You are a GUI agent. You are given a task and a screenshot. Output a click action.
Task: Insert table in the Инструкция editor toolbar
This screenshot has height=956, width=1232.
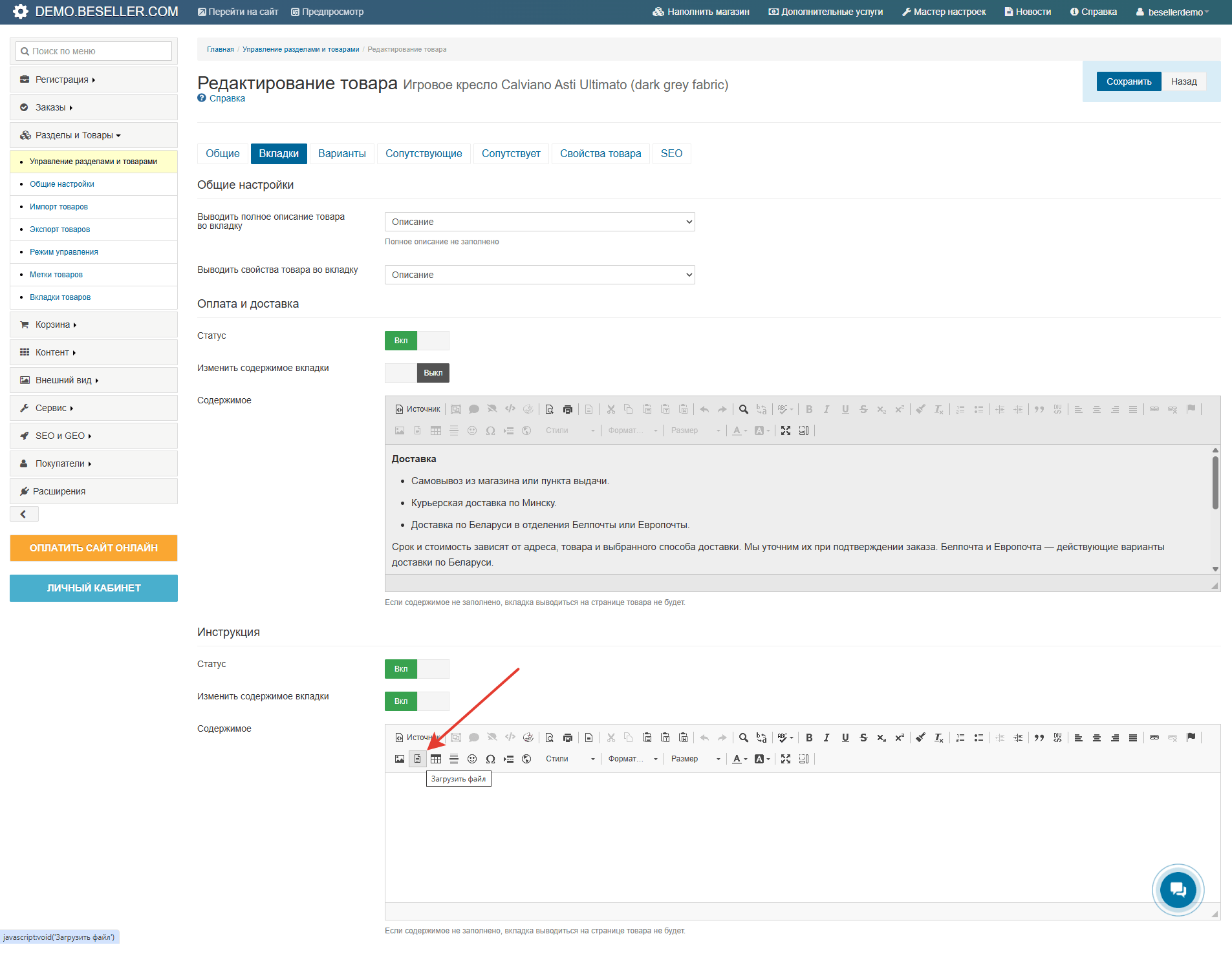point(436,759)
